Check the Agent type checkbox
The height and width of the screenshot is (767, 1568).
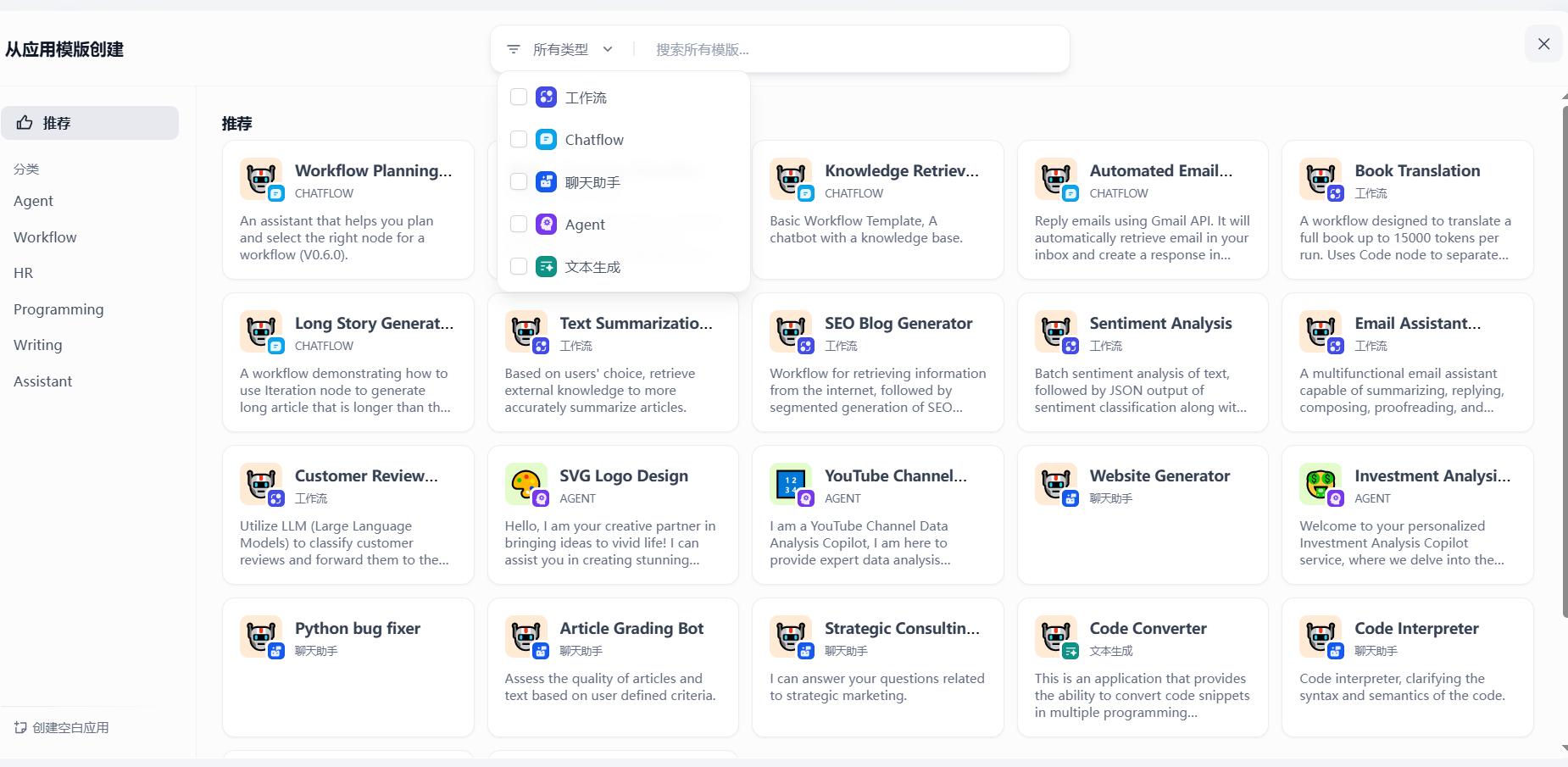coord(519,224)
